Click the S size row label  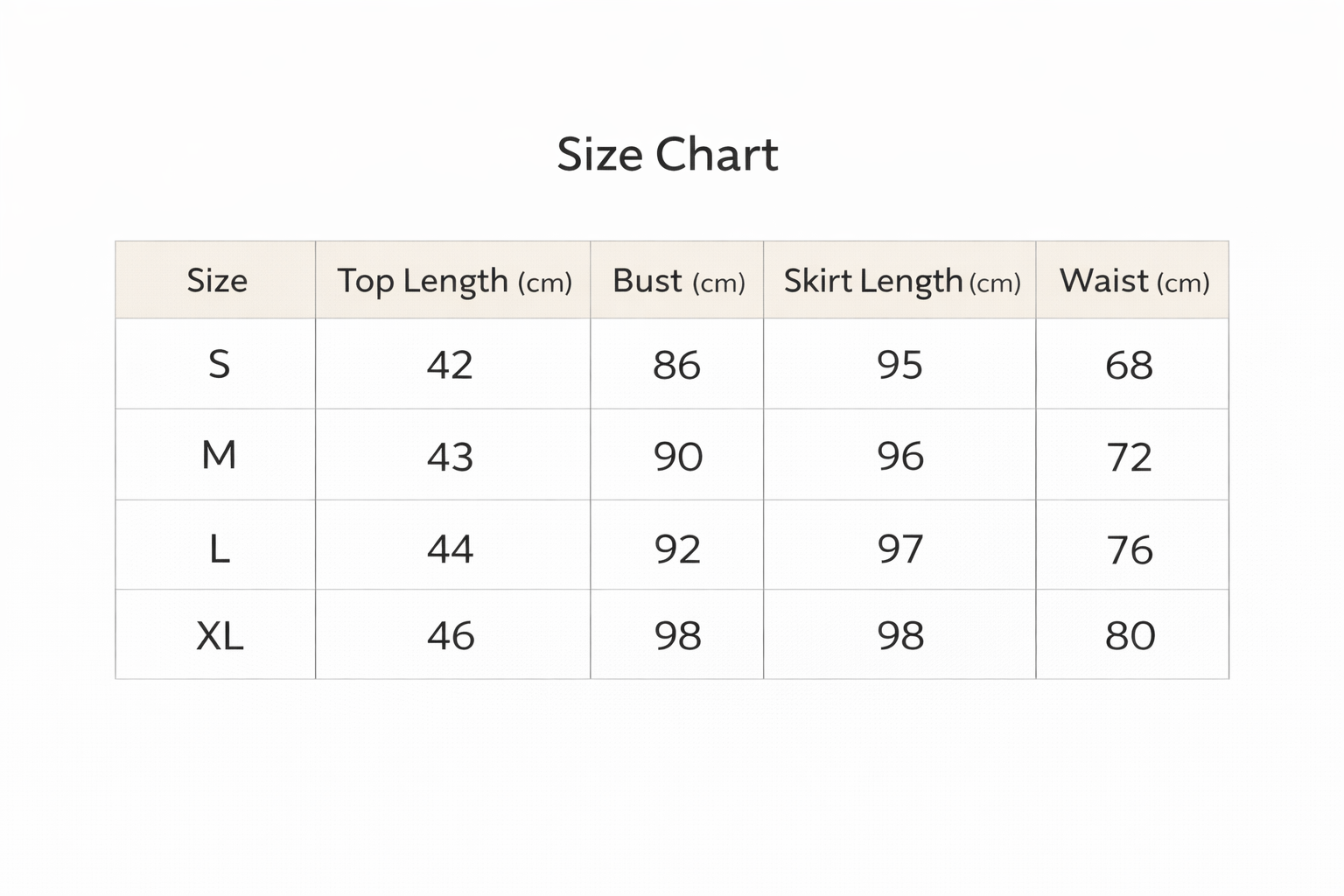(219, 364)
